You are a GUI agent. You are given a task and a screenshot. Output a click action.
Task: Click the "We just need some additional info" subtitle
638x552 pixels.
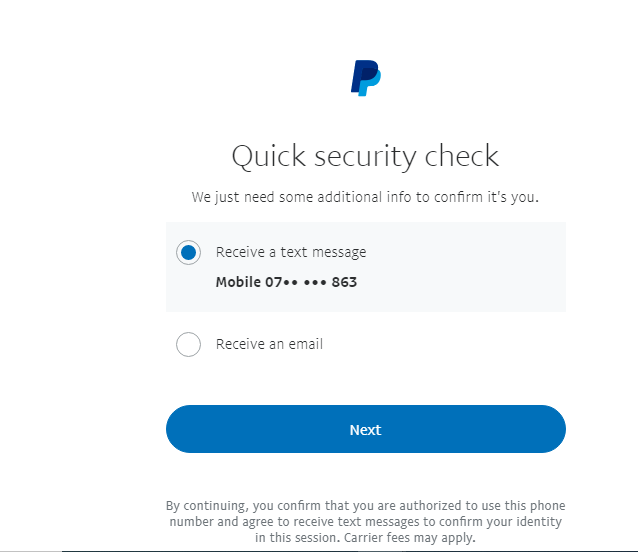click(x=365, y=197)
